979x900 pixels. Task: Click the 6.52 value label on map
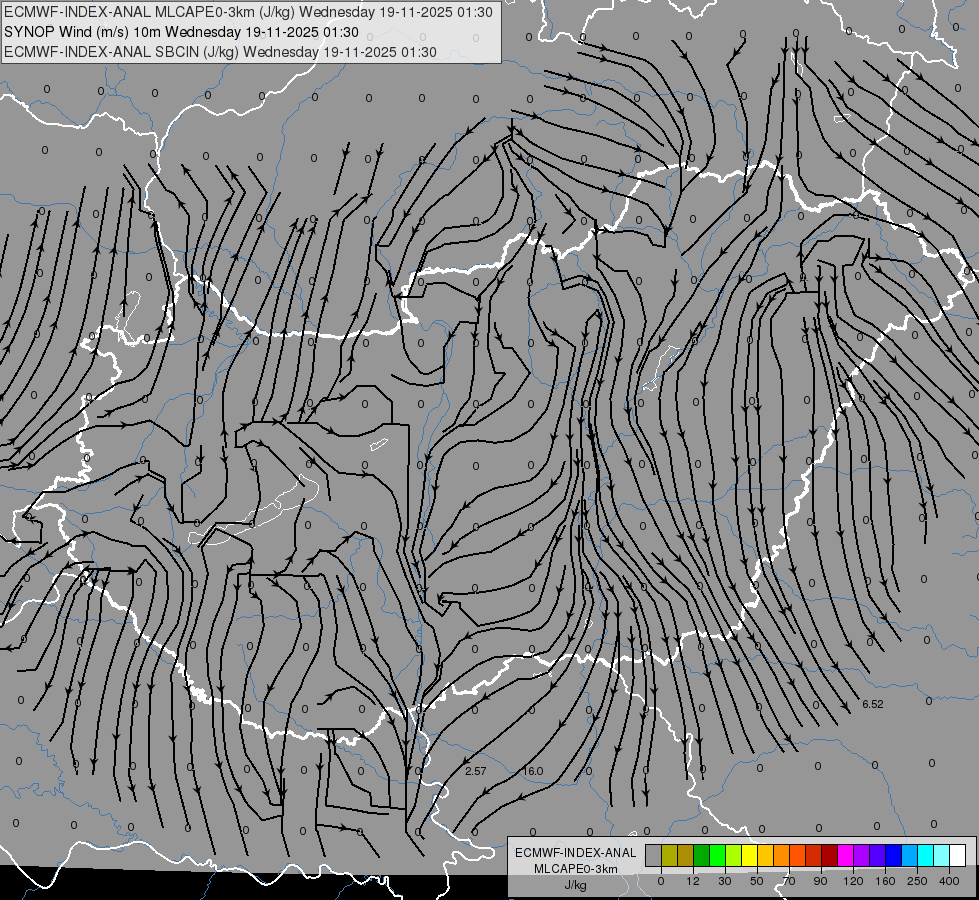pyautogui.click(x=872, y=704)
